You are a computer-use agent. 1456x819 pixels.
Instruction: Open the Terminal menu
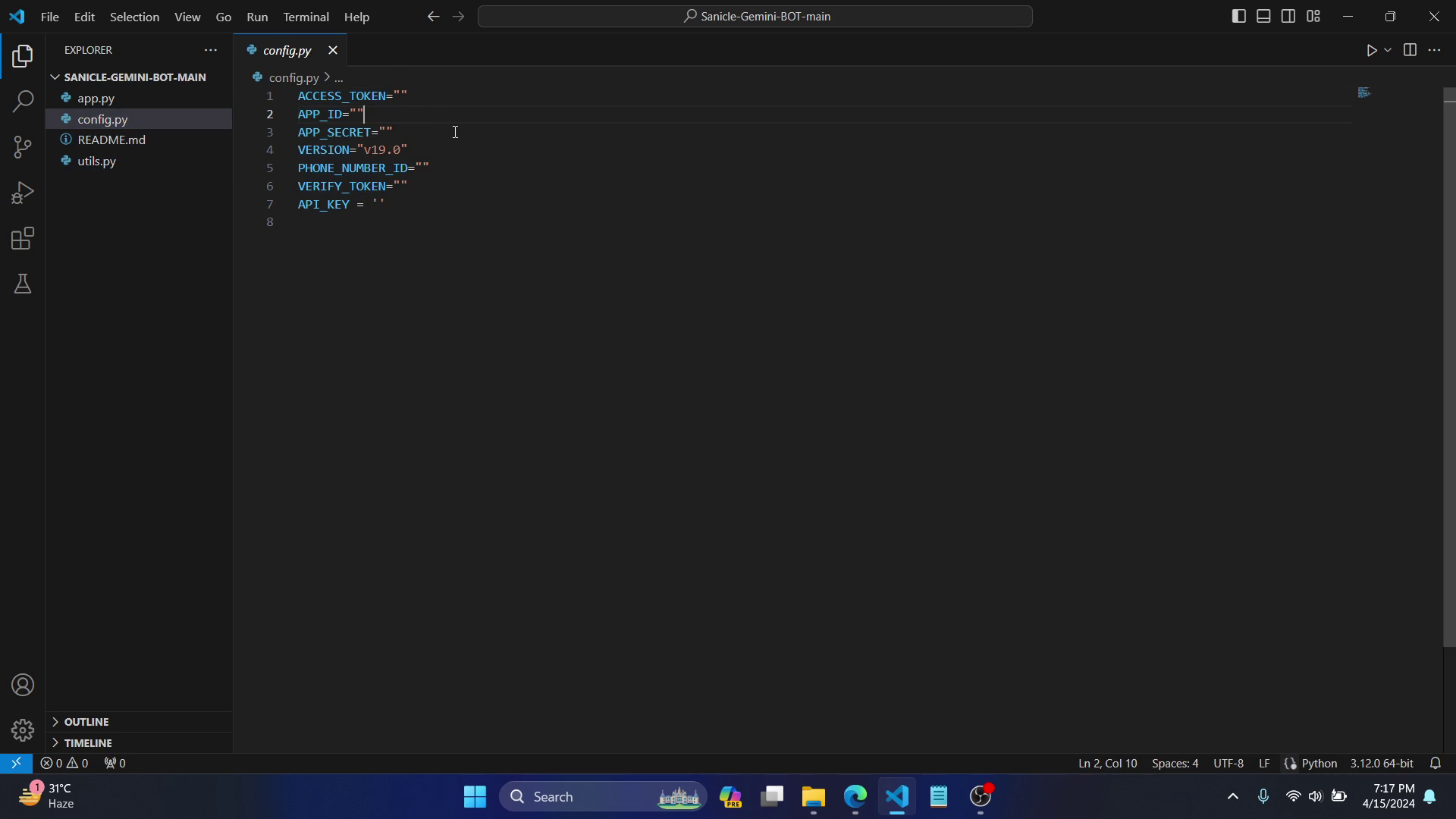click(x=306, y=17)
